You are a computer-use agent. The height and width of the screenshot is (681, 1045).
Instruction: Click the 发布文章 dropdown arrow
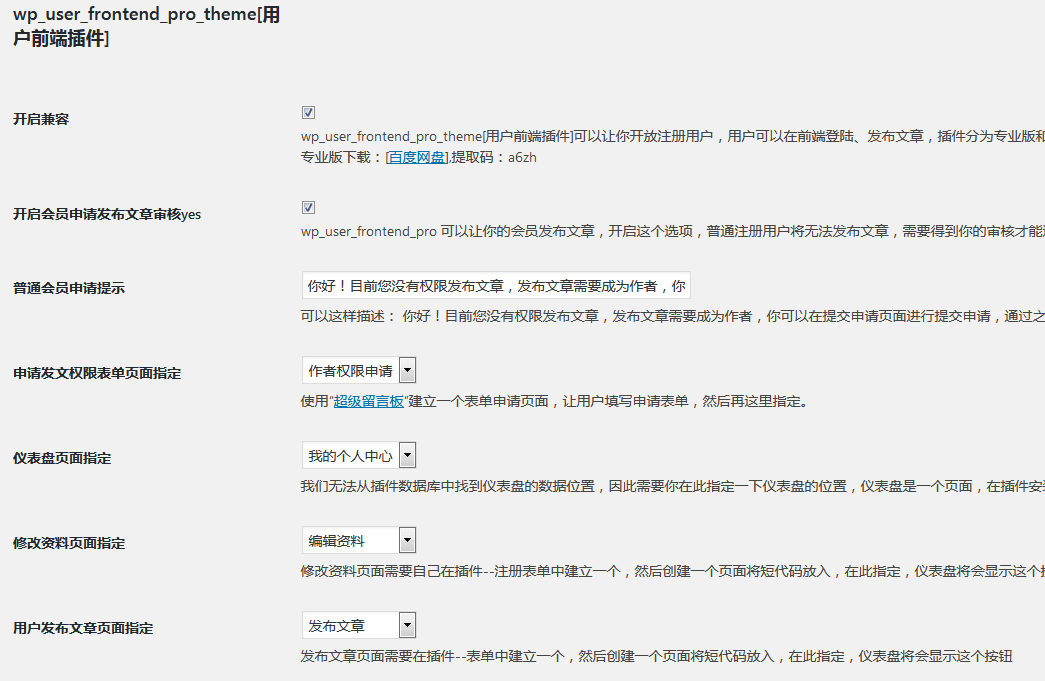coord(406,624)
